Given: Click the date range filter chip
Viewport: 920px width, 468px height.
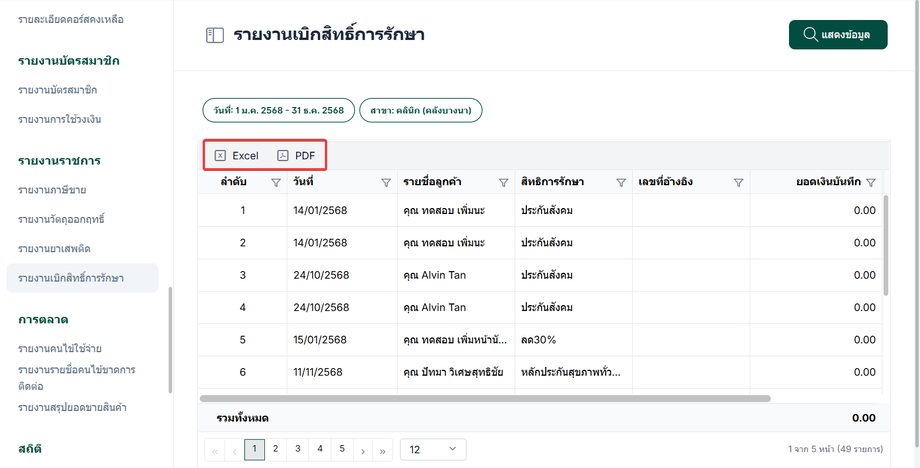Looking at the screenshot, I should (279, 110).
